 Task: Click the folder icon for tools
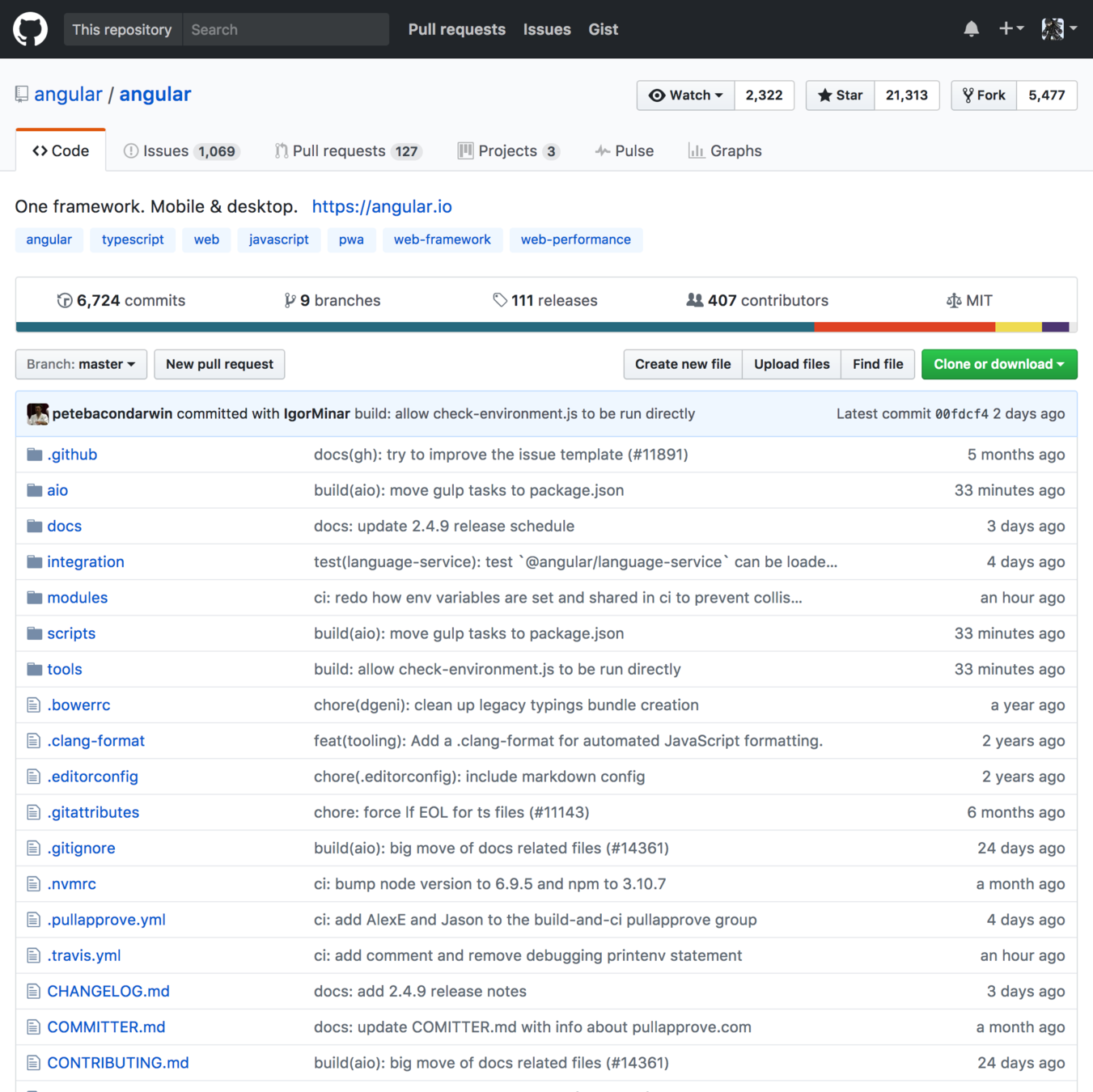coord(34,669)
